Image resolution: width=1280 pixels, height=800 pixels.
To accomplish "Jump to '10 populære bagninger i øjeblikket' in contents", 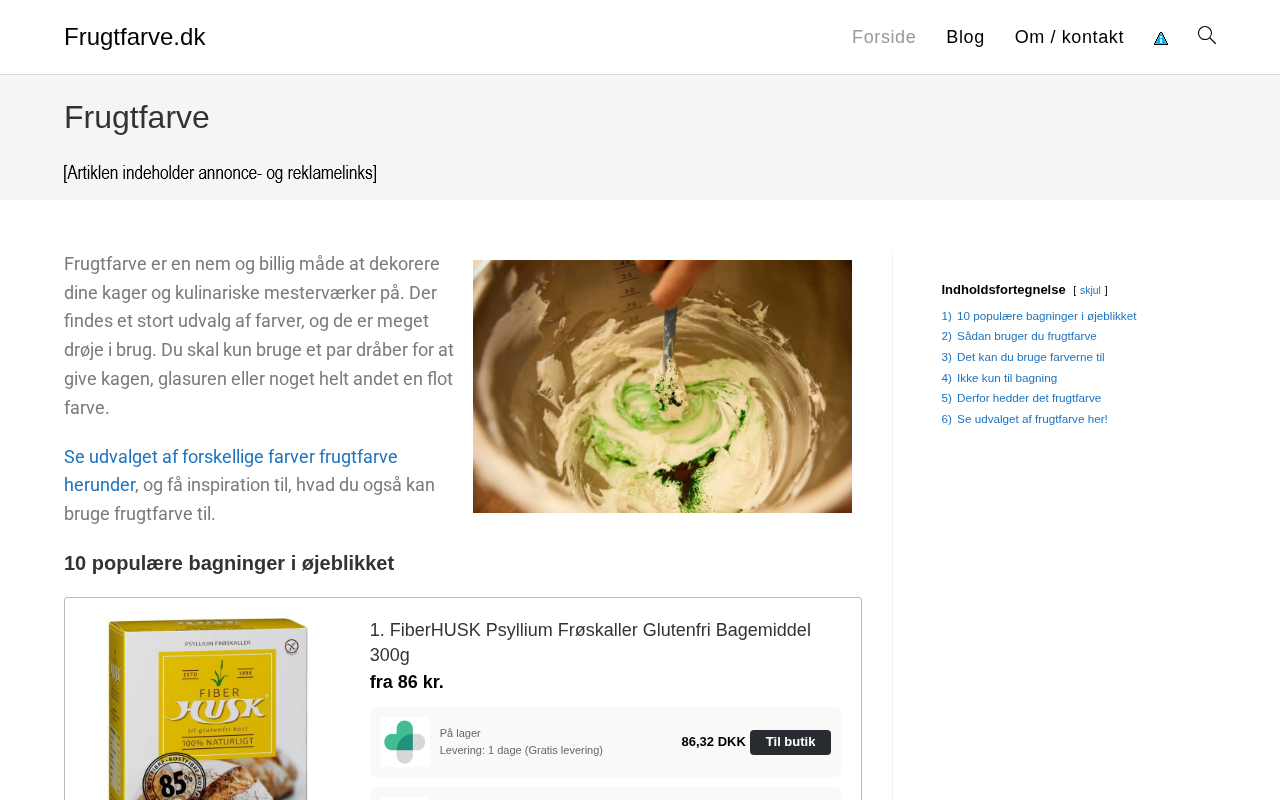I will click(x=1046, y=316).
